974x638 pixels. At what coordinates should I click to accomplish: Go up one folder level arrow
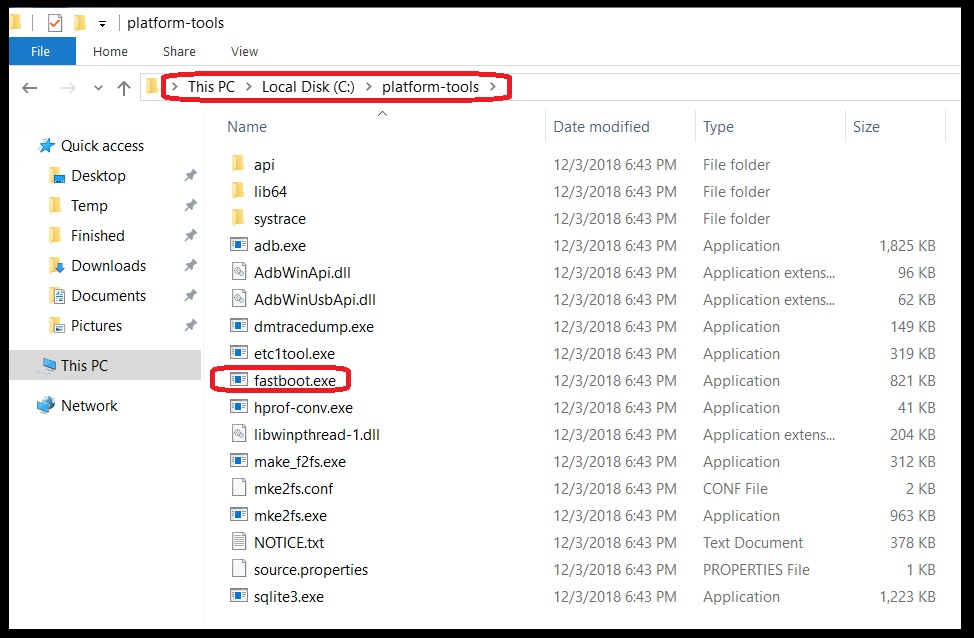coord(124,88)
